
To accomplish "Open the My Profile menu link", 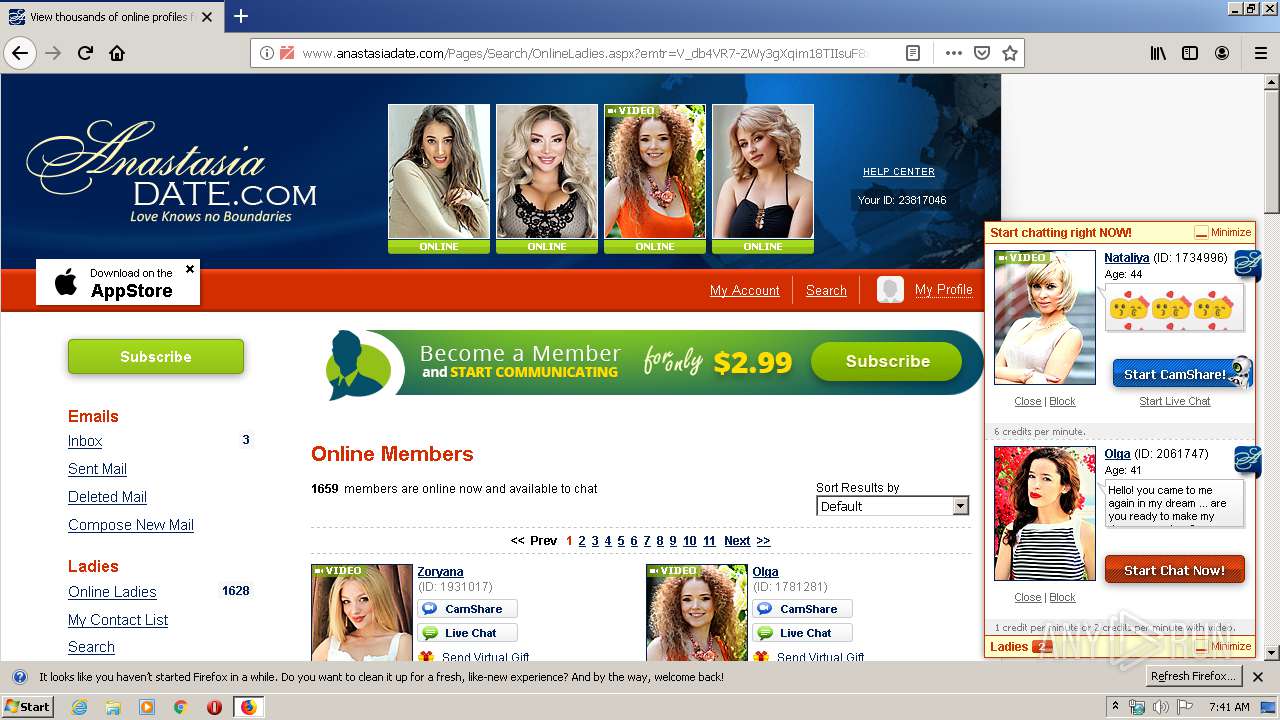I will click(x=944, y=289).
